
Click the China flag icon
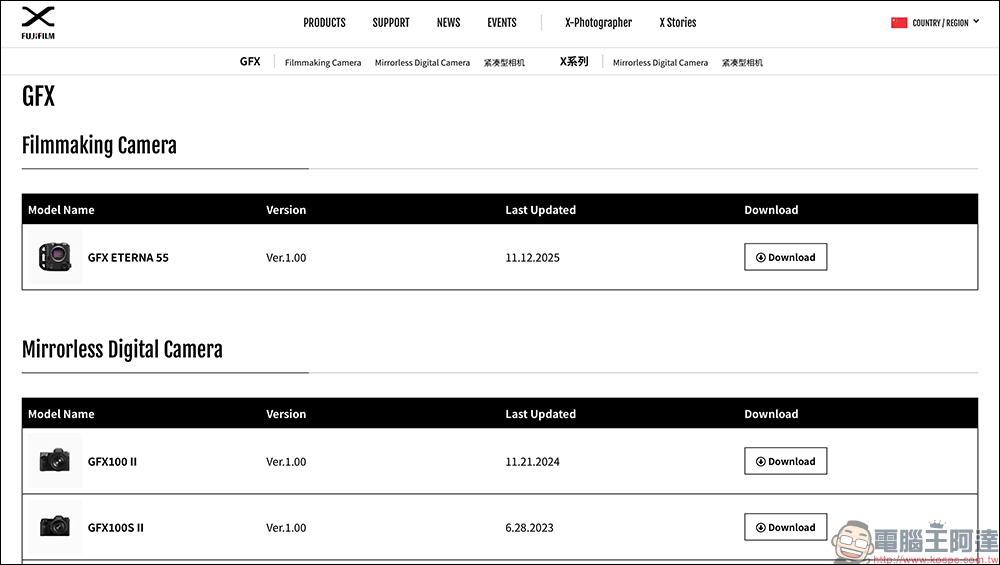pyautogui.click(x=899, y=22)
